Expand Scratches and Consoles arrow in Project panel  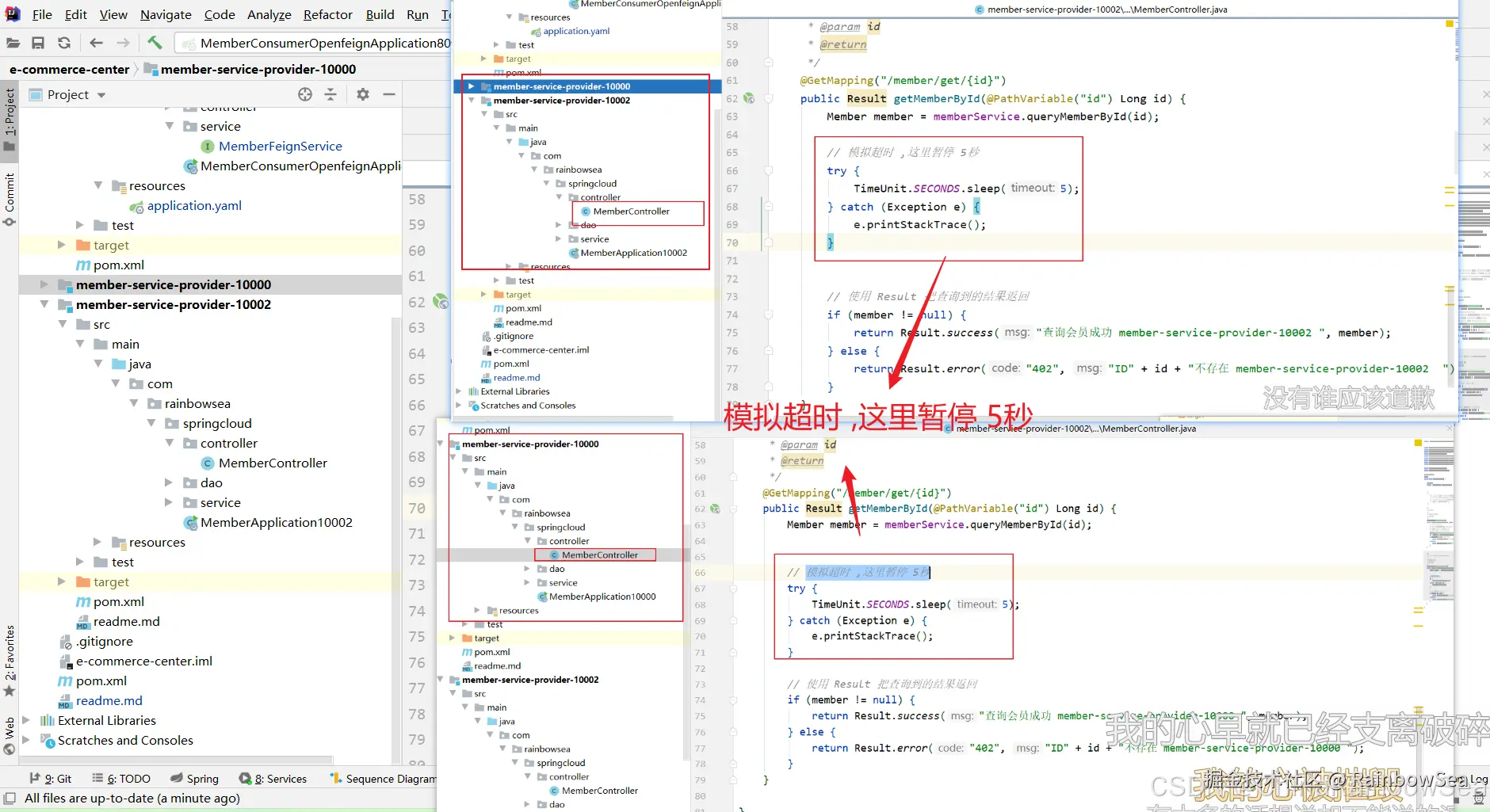26,740
